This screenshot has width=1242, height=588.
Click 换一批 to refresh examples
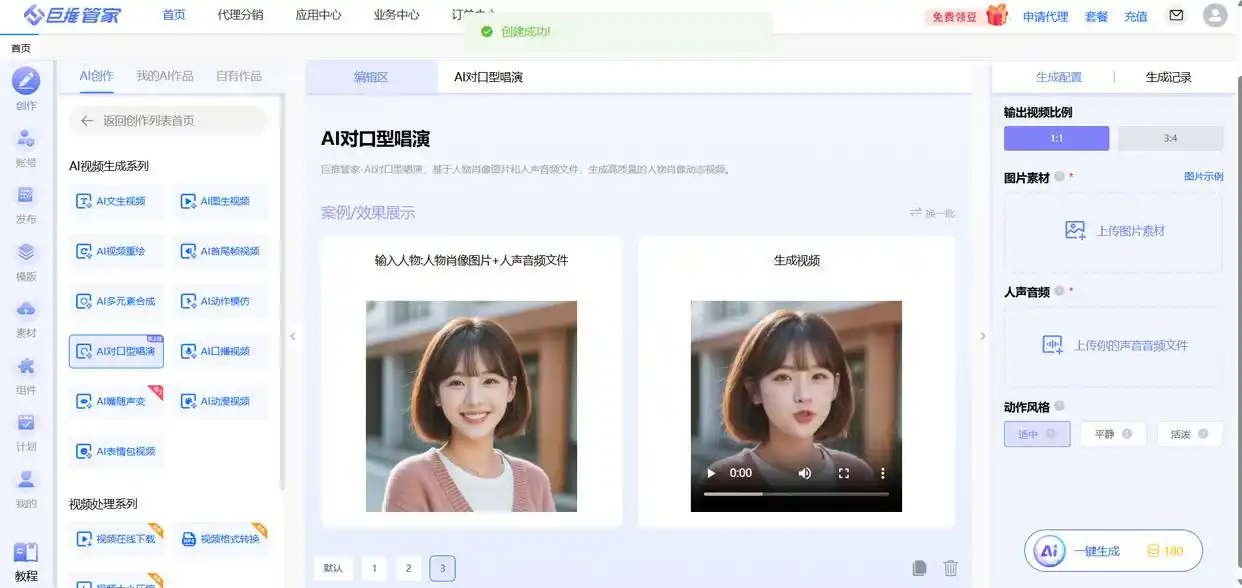(932, 213)
